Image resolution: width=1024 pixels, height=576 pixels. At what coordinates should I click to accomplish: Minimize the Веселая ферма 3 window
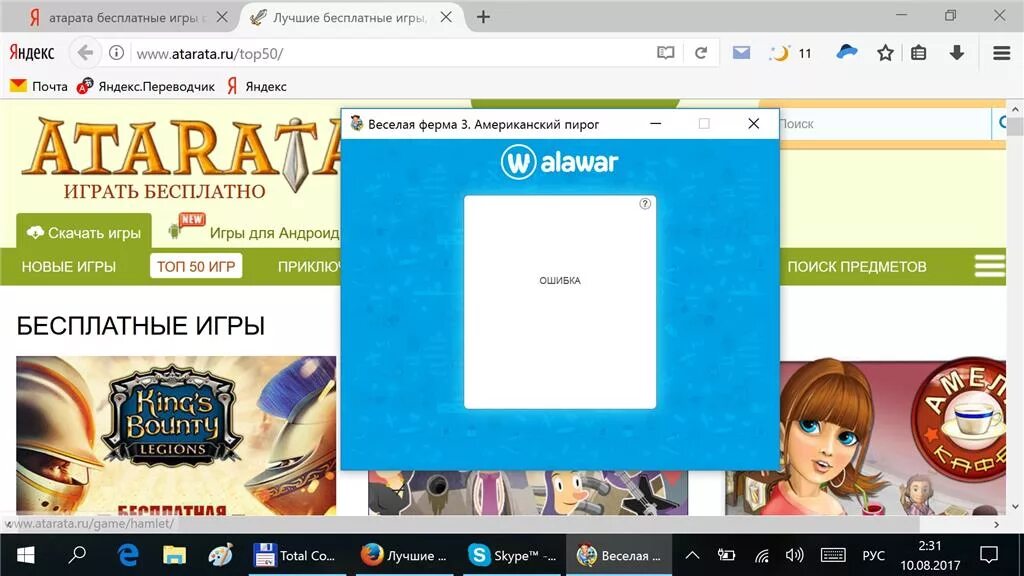click(656, 123)
